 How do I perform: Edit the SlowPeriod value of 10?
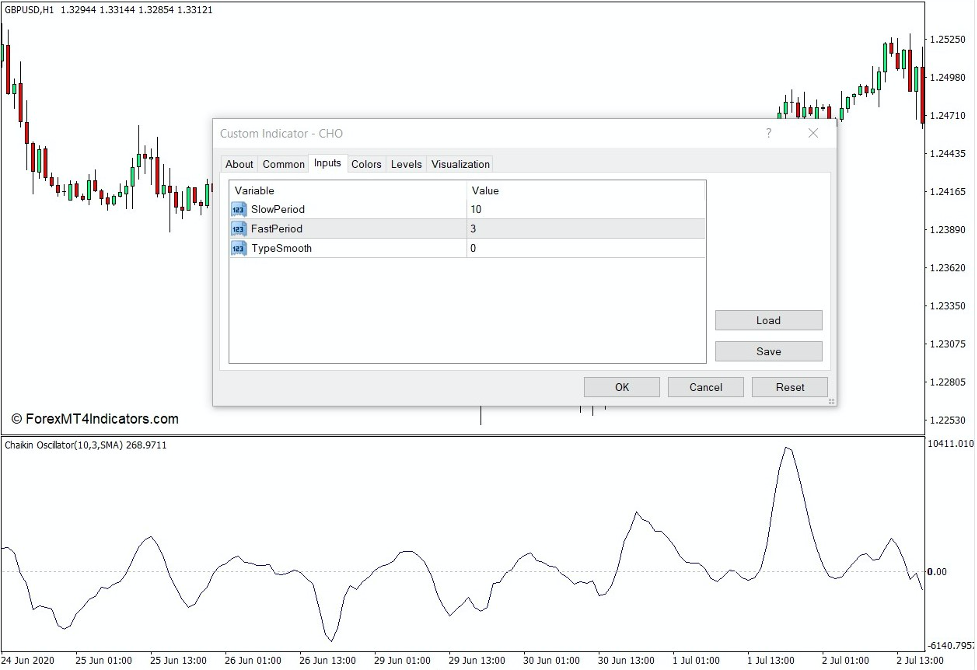[520, 209]
